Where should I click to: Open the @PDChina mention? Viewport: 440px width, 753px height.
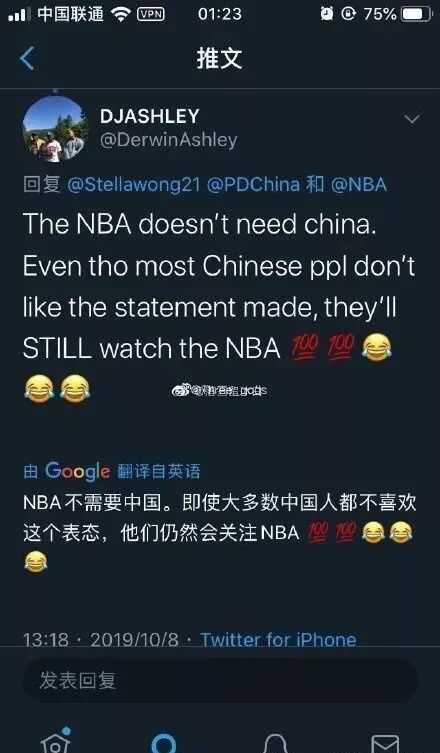[x=253, y=185]
